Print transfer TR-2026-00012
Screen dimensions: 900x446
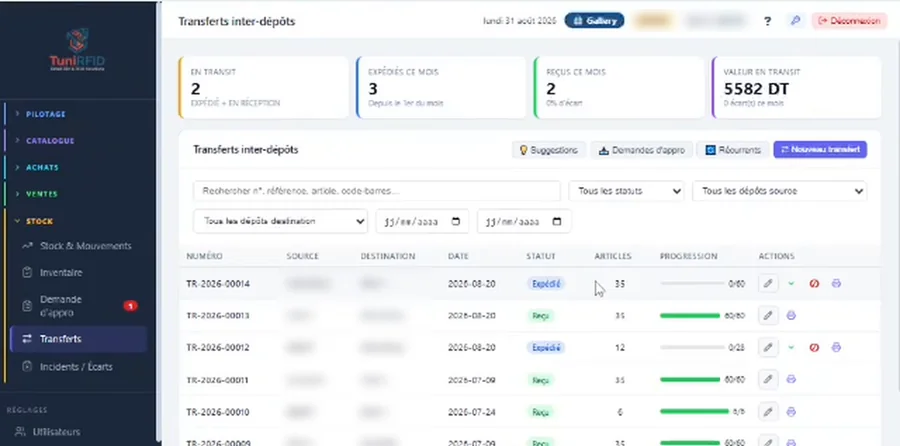tap(836, 348)
